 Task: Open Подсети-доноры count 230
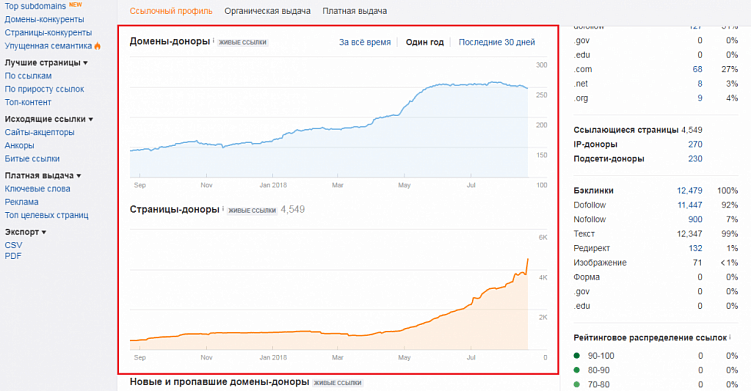pyautogui.click(x=695, y=159)
